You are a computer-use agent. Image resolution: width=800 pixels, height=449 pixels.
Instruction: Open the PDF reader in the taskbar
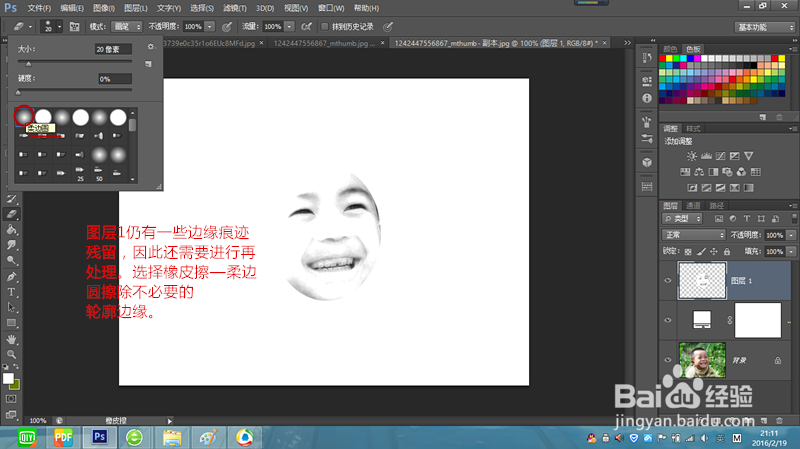pos(63,437)
